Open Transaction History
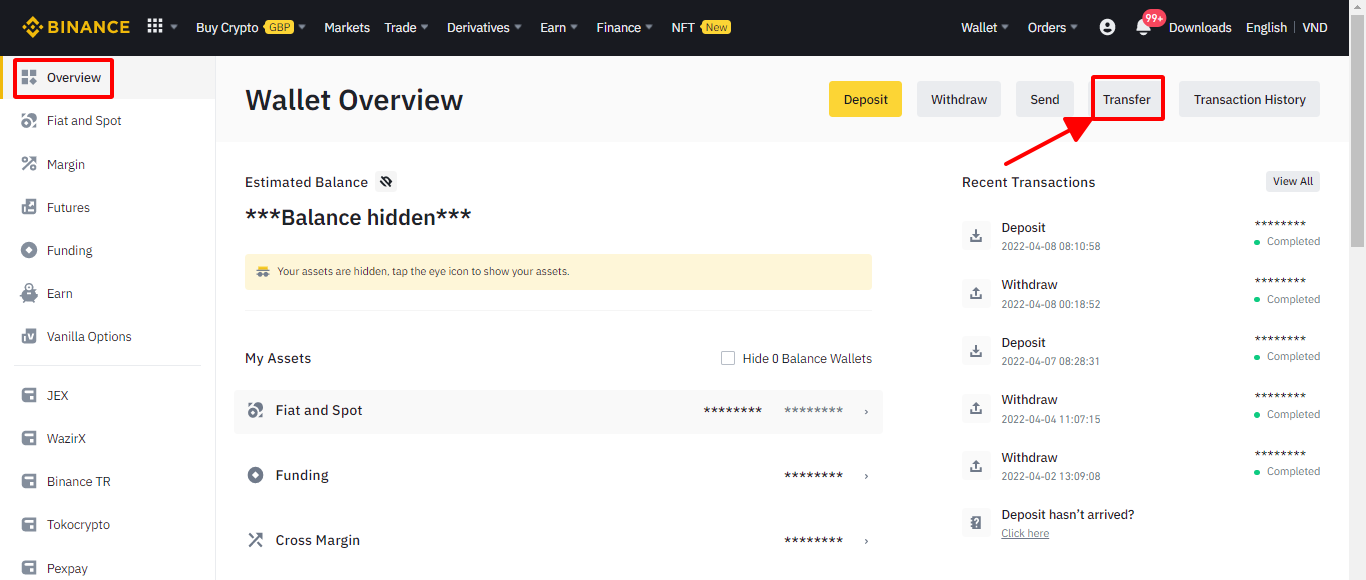The height and width of the screenshot is (580, 1366). pos(1250,99)
